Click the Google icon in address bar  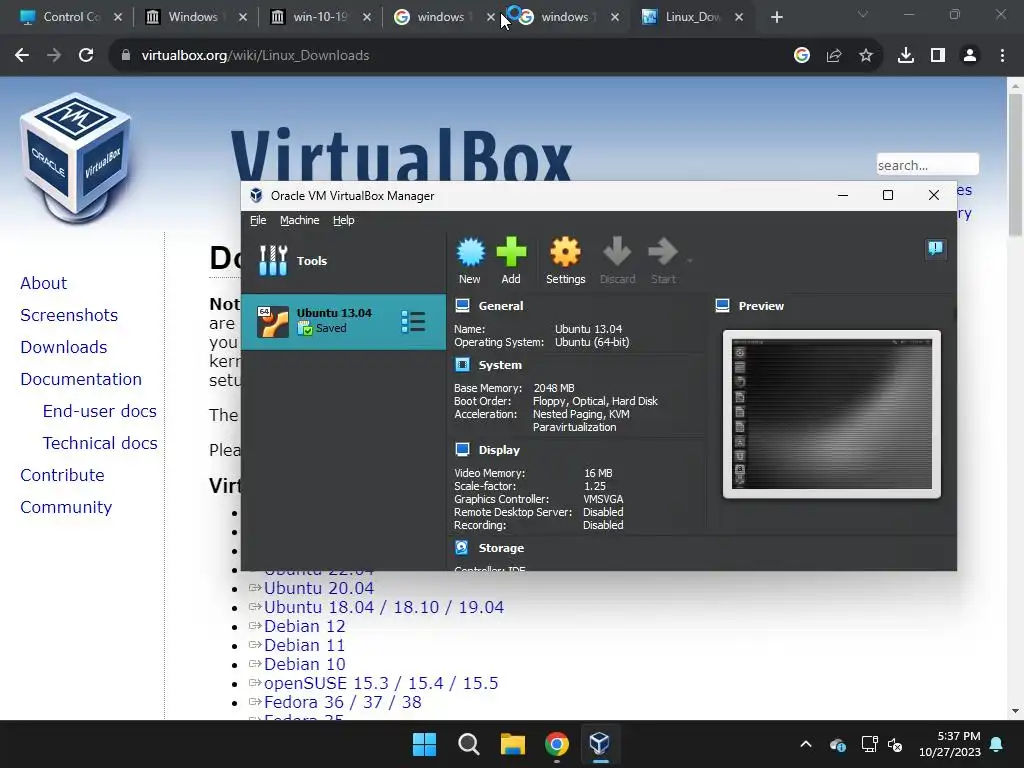[x=801, y=56]
